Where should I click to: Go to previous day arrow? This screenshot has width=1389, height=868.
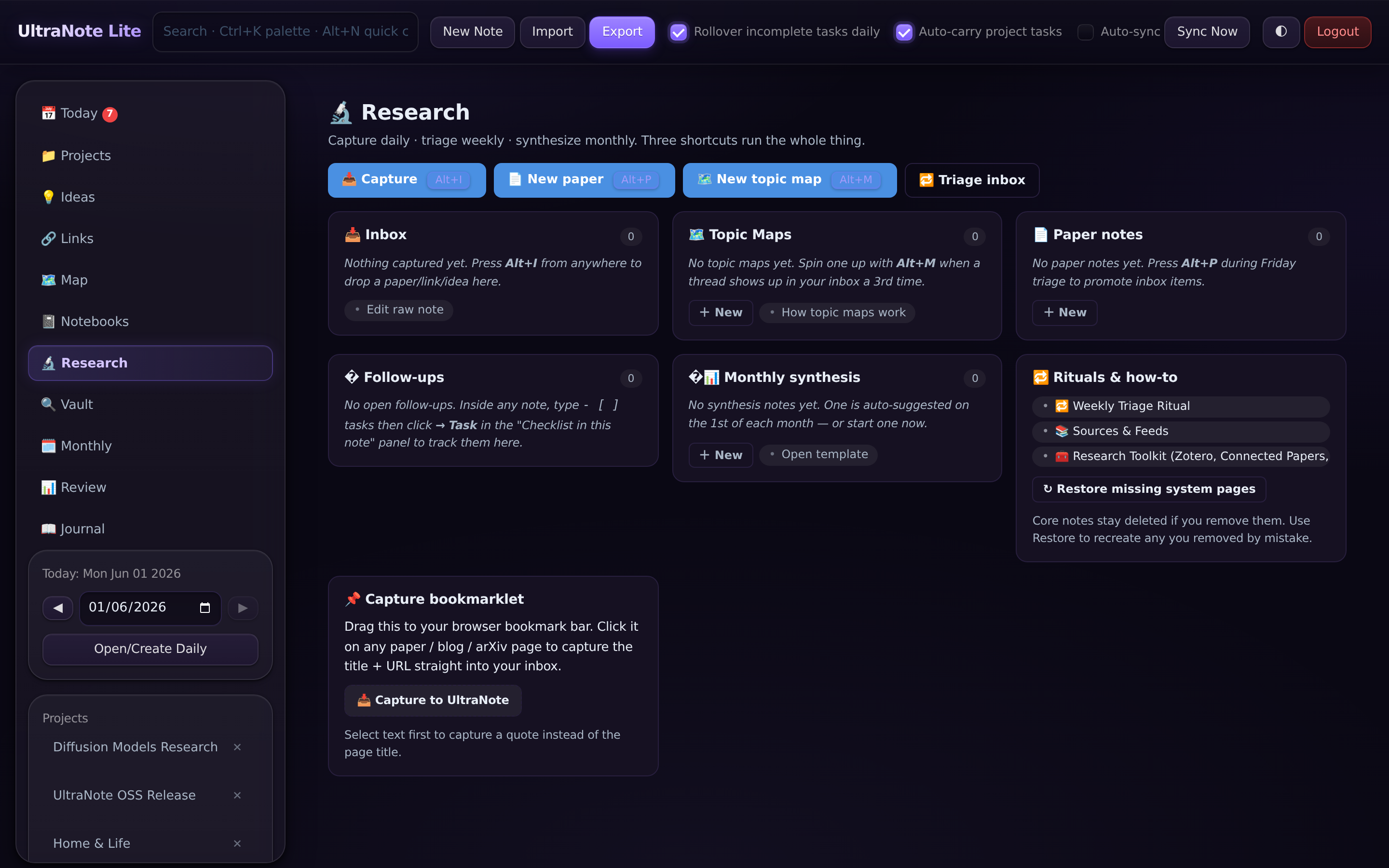[58, 608]
